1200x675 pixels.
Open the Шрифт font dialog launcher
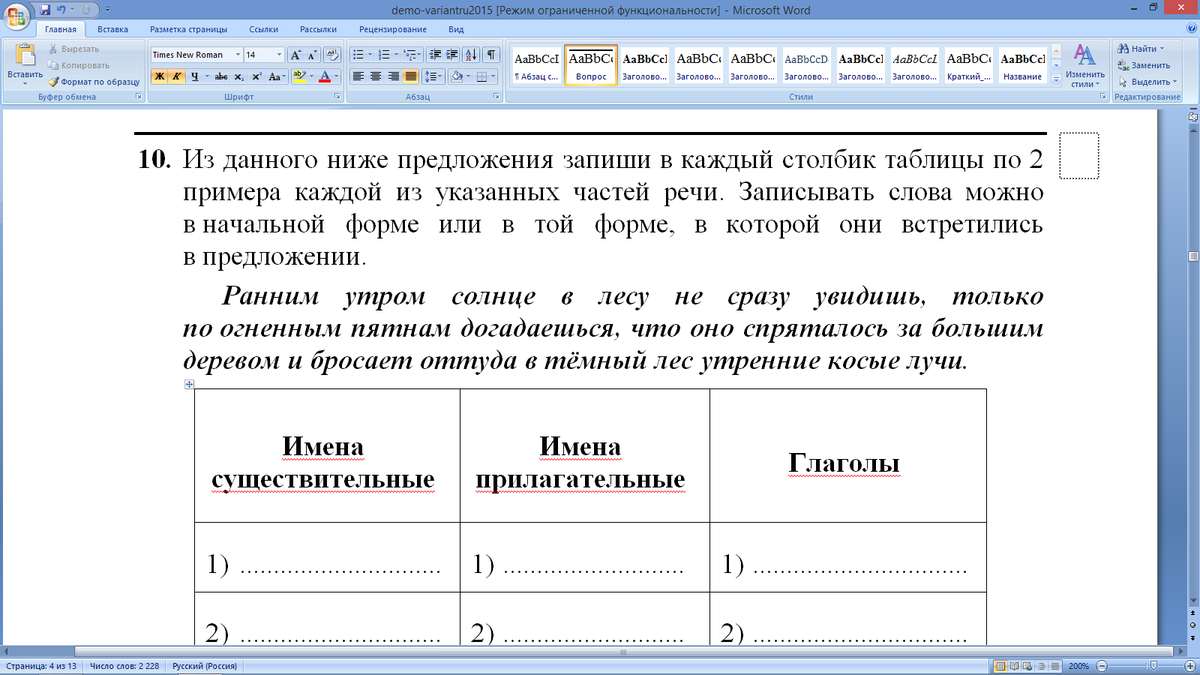tap(337, 97)
